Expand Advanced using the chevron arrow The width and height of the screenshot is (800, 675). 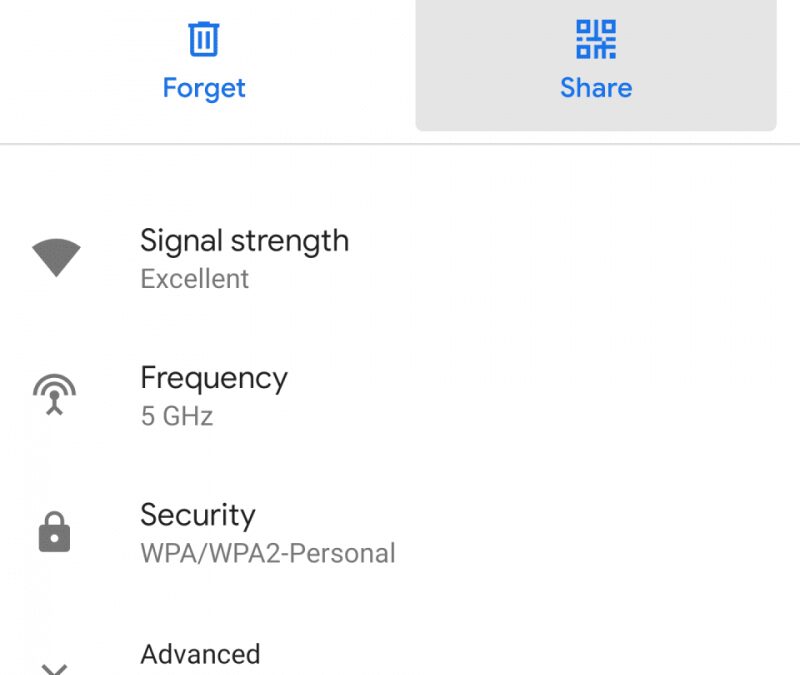[x=55, y=667]
